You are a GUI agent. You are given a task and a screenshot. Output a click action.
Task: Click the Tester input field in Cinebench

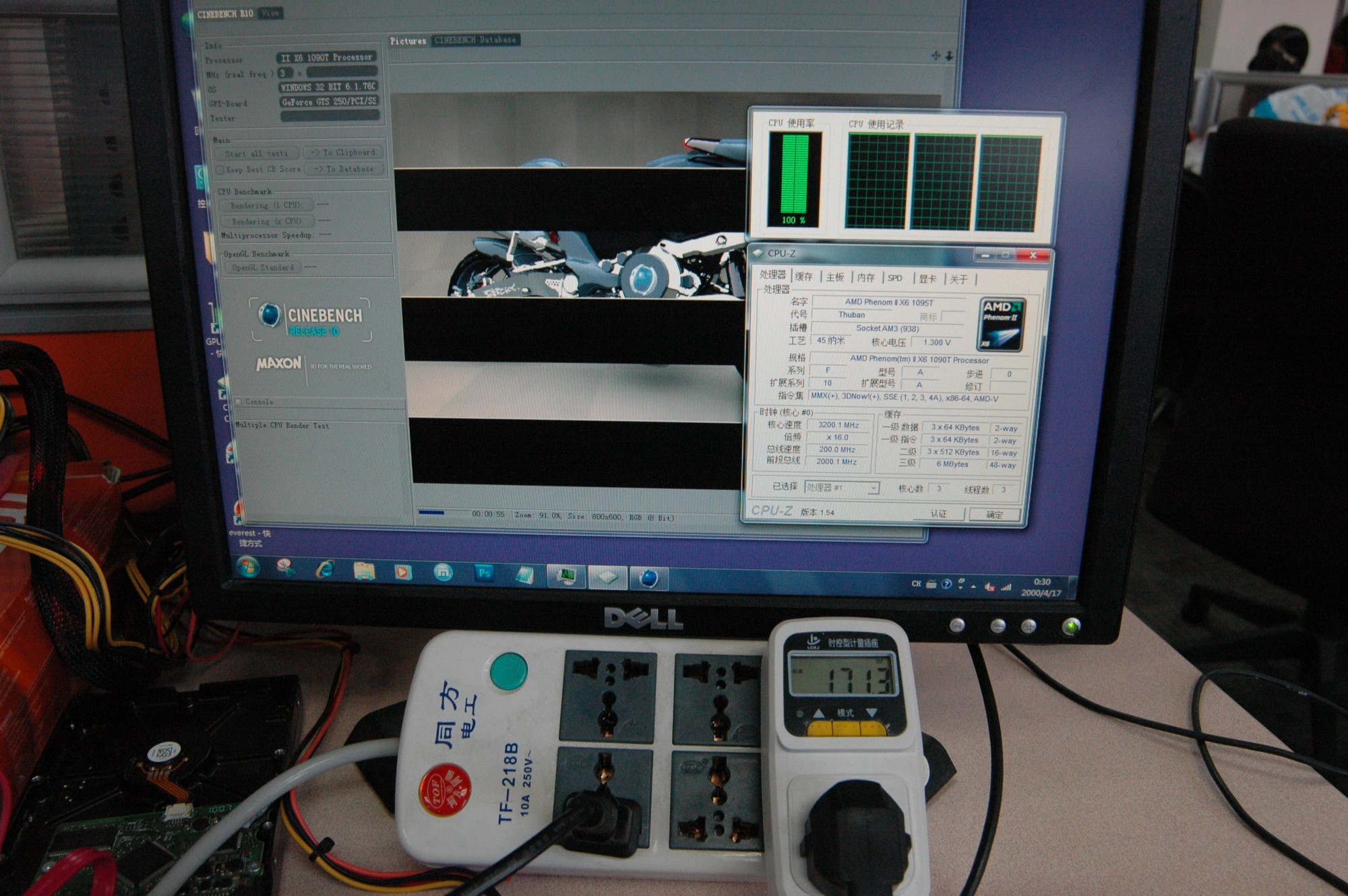tap(330, 117)
